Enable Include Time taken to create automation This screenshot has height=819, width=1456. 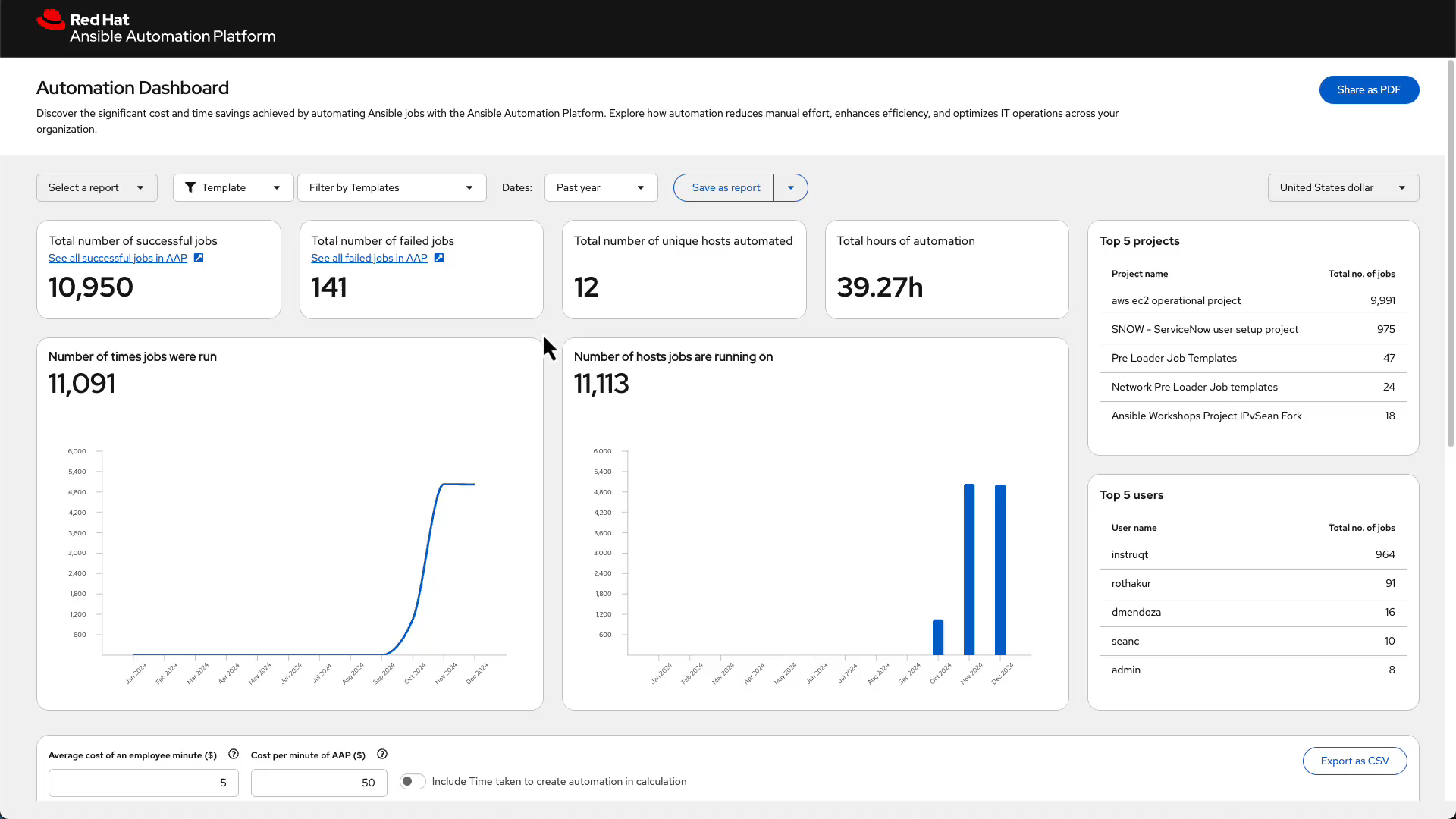pyautogui.click(x=413, y=781)
